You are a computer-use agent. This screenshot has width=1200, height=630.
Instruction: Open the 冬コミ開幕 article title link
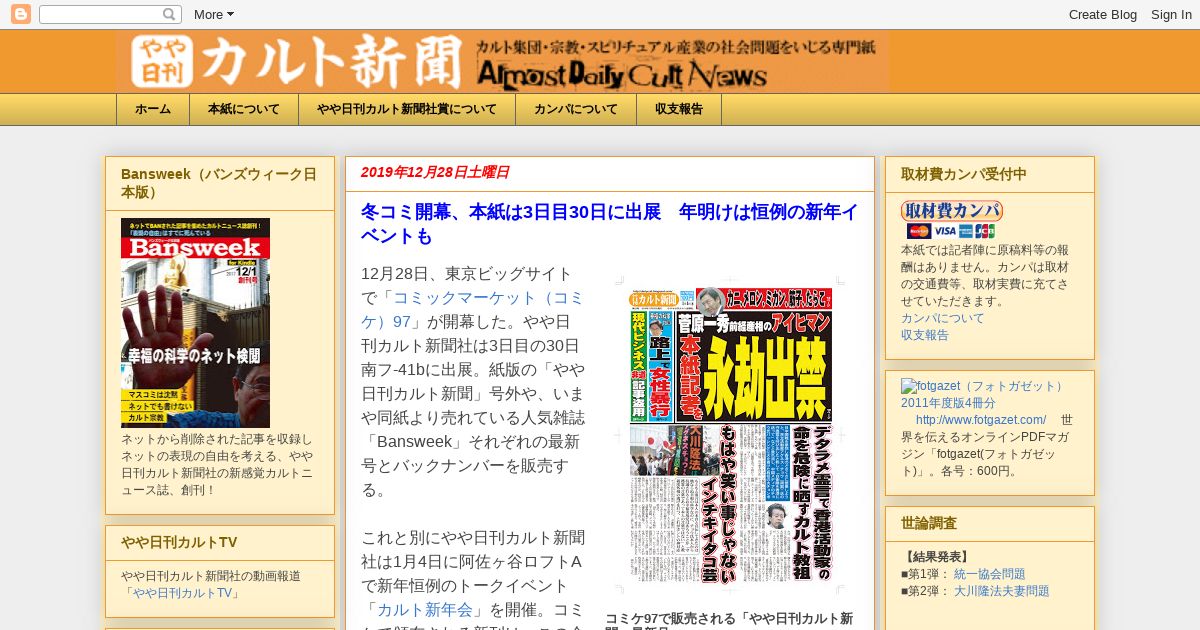tap(609, 224)
